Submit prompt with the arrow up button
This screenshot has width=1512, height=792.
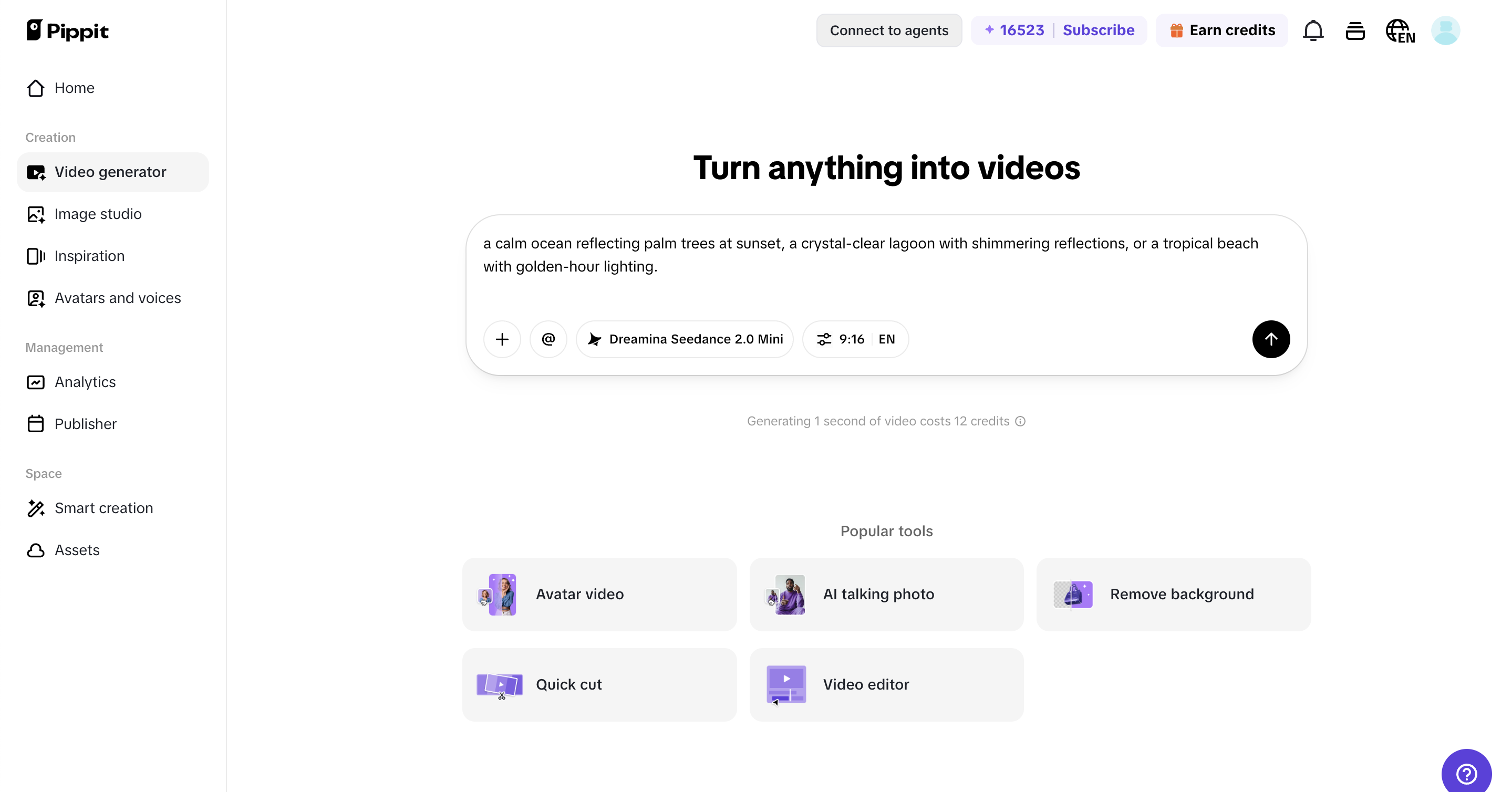tap(1271, 339)
